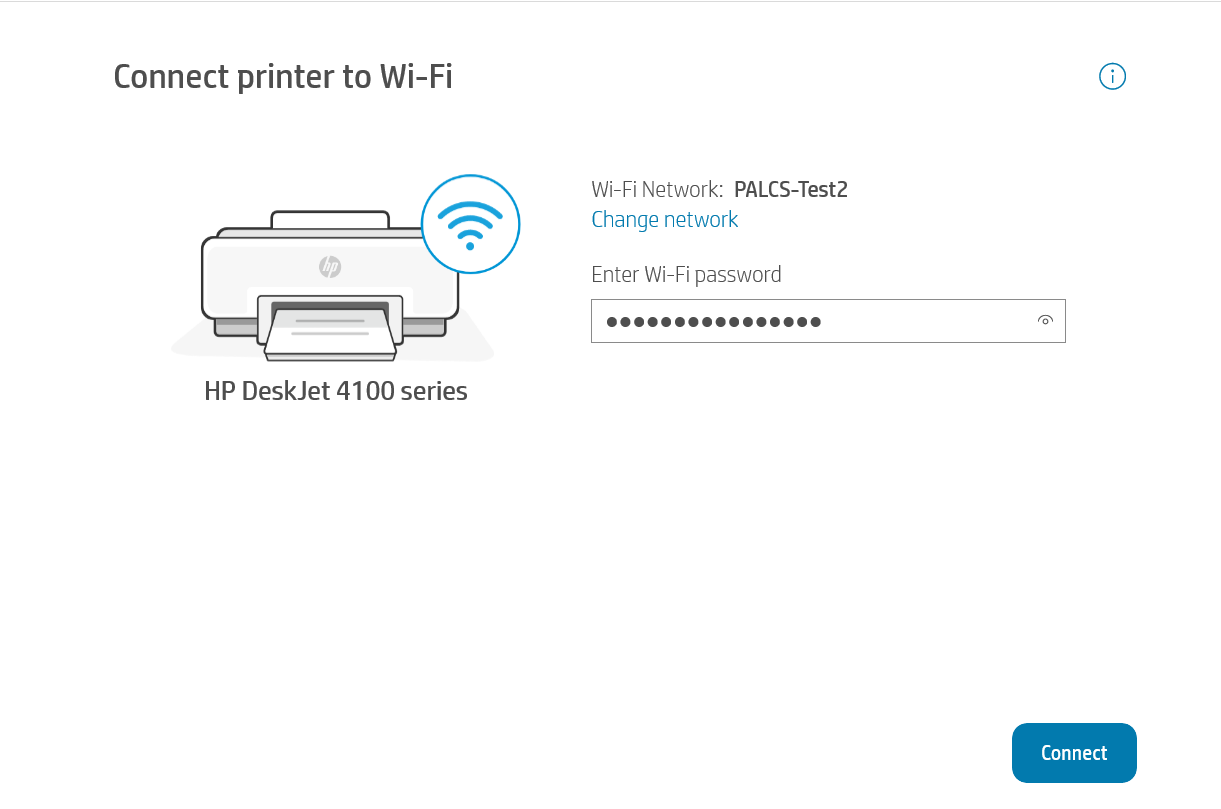The height and width of the screenshot is (809, 1221).
Task: Click the word 'series' under the printer
Action: point(433,390)
